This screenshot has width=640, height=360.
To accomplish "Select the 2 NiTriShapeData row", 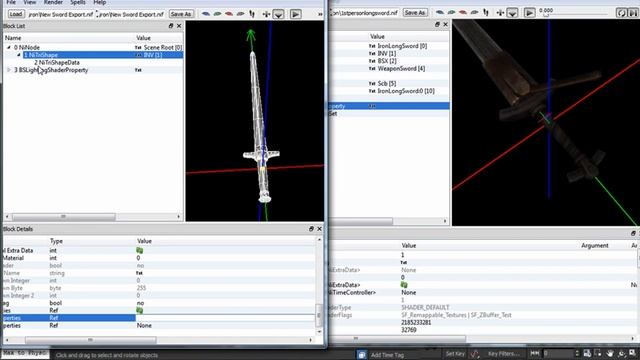I will 93,62.
